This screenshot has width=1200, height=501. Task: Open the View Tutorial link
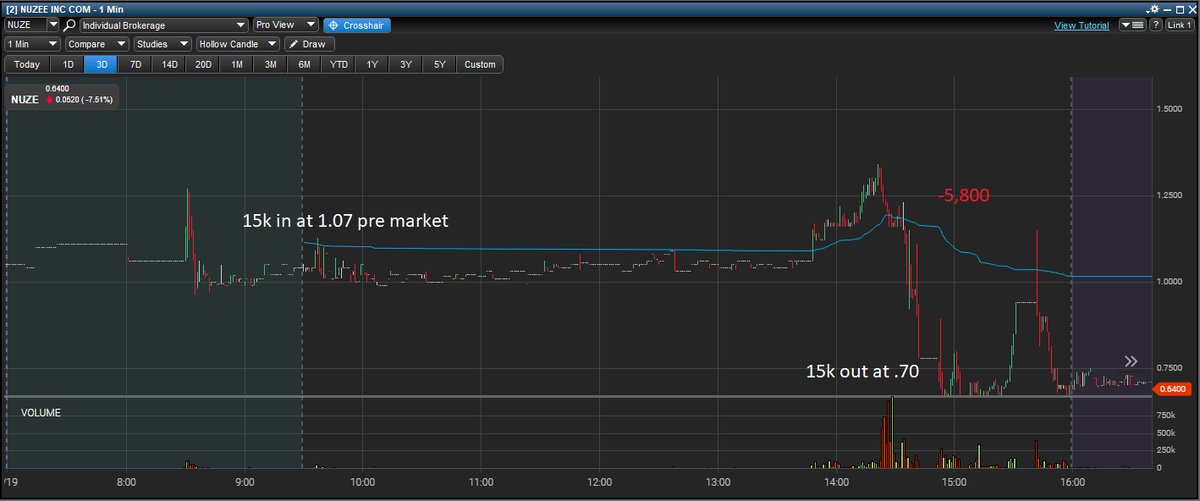(x=1081, y=25)
